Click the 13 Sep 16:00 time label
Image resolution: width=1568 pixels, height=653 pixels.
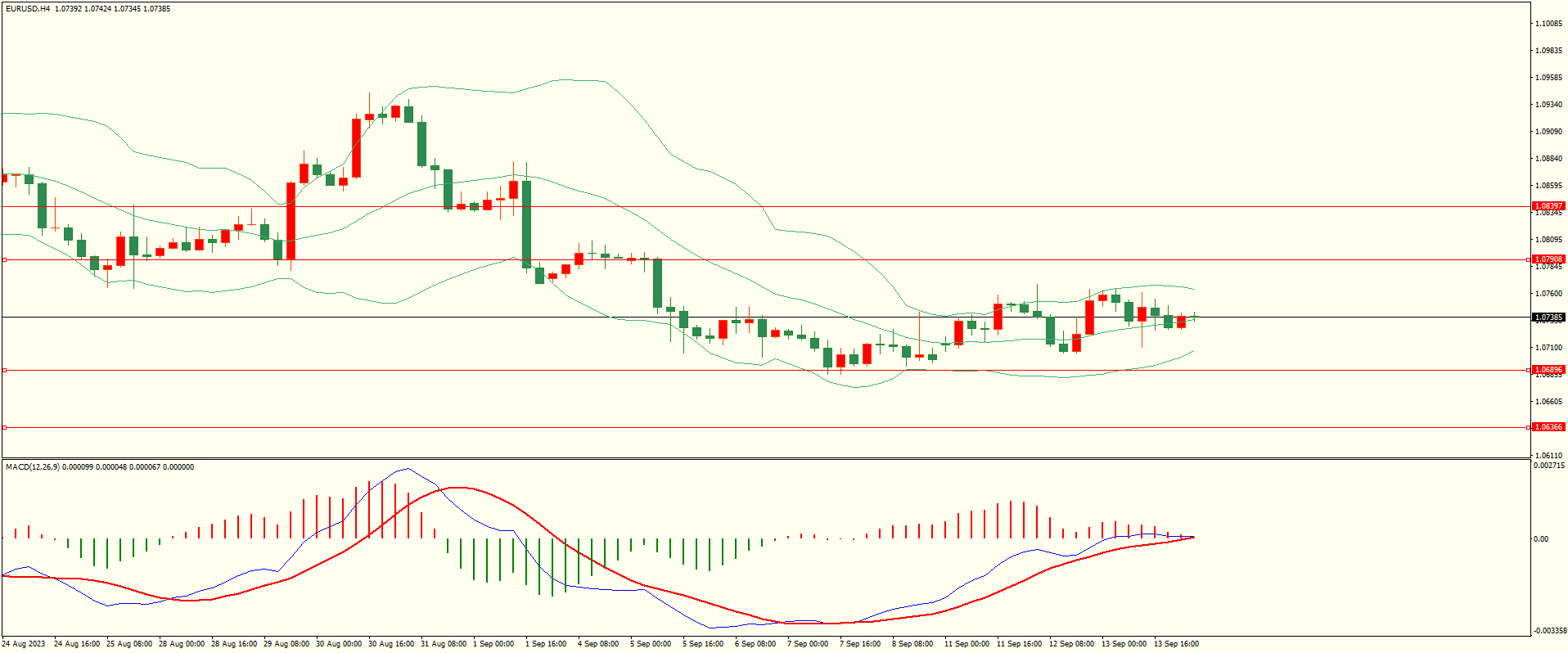[1176, 644]
